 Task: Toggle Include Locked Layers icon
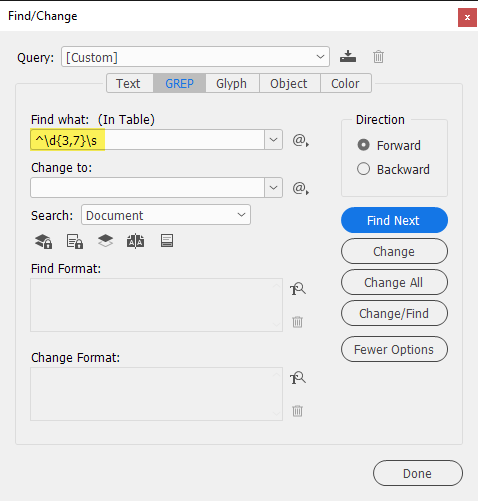tap(43, 241)
